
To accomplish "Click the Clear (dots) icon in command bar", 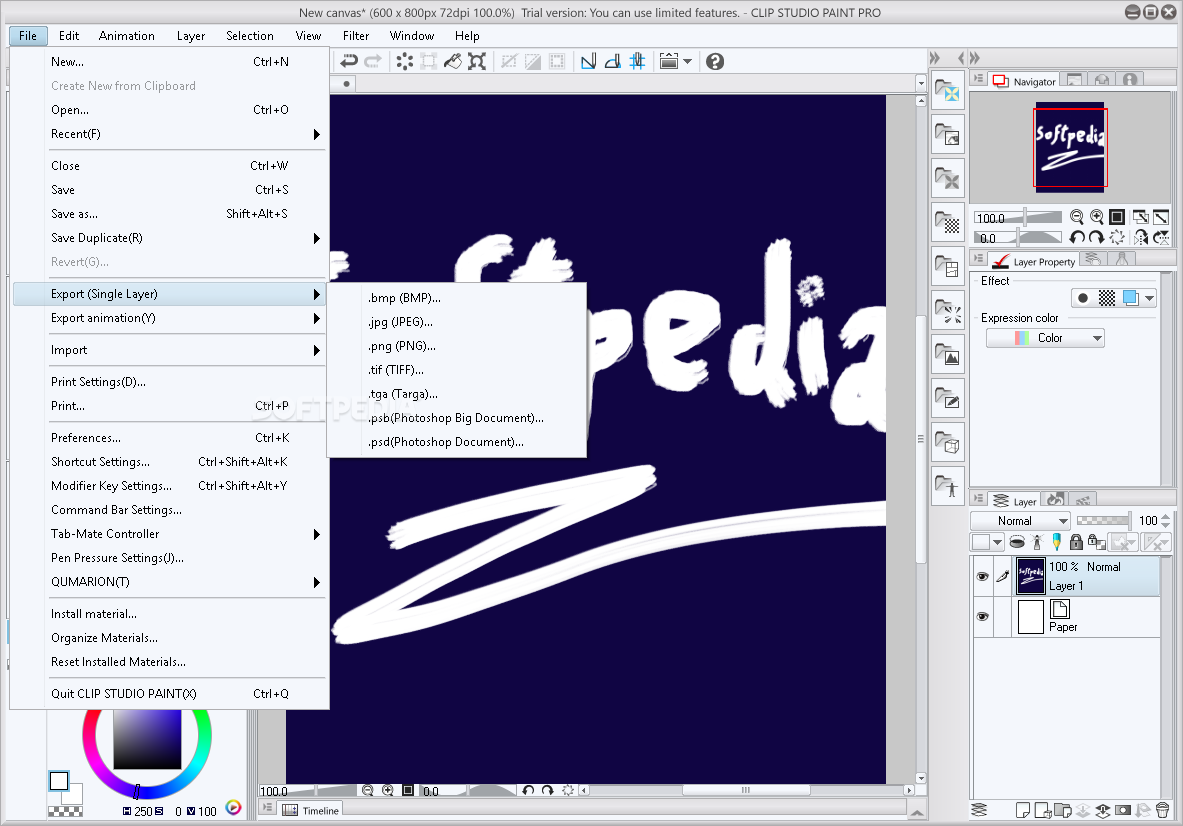I will 404,61.
